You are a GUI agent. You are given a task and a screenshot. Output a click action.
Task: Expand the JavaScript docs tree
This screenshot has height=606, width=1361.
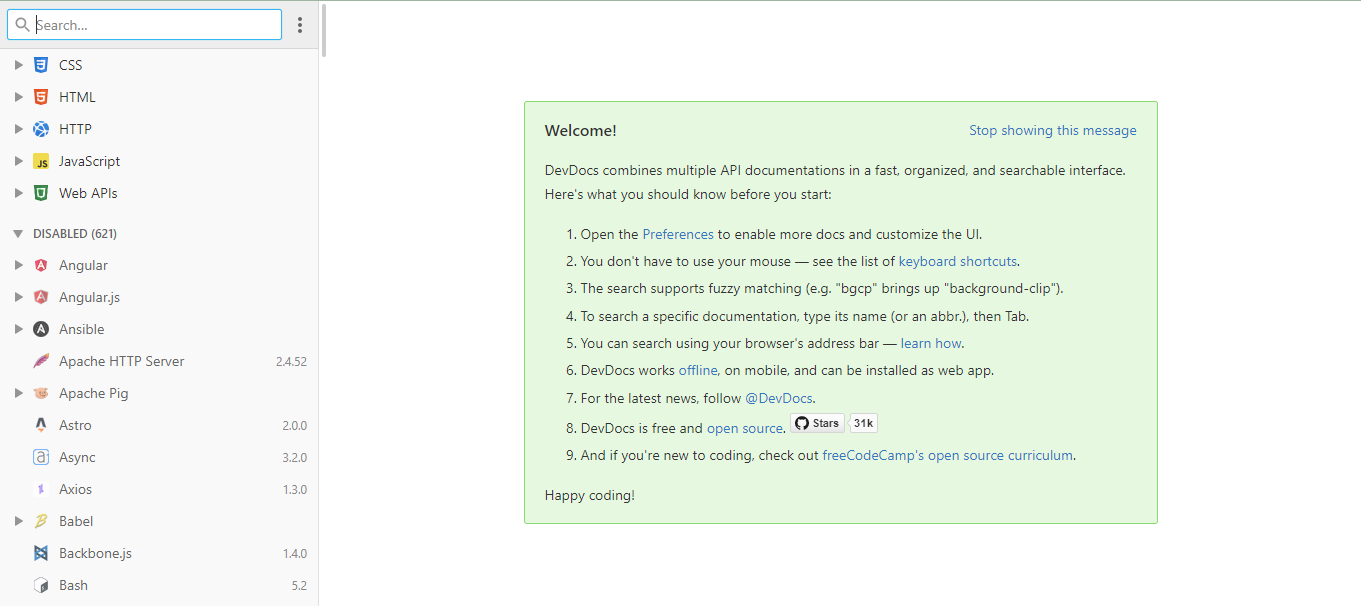[x=18, y=161]
